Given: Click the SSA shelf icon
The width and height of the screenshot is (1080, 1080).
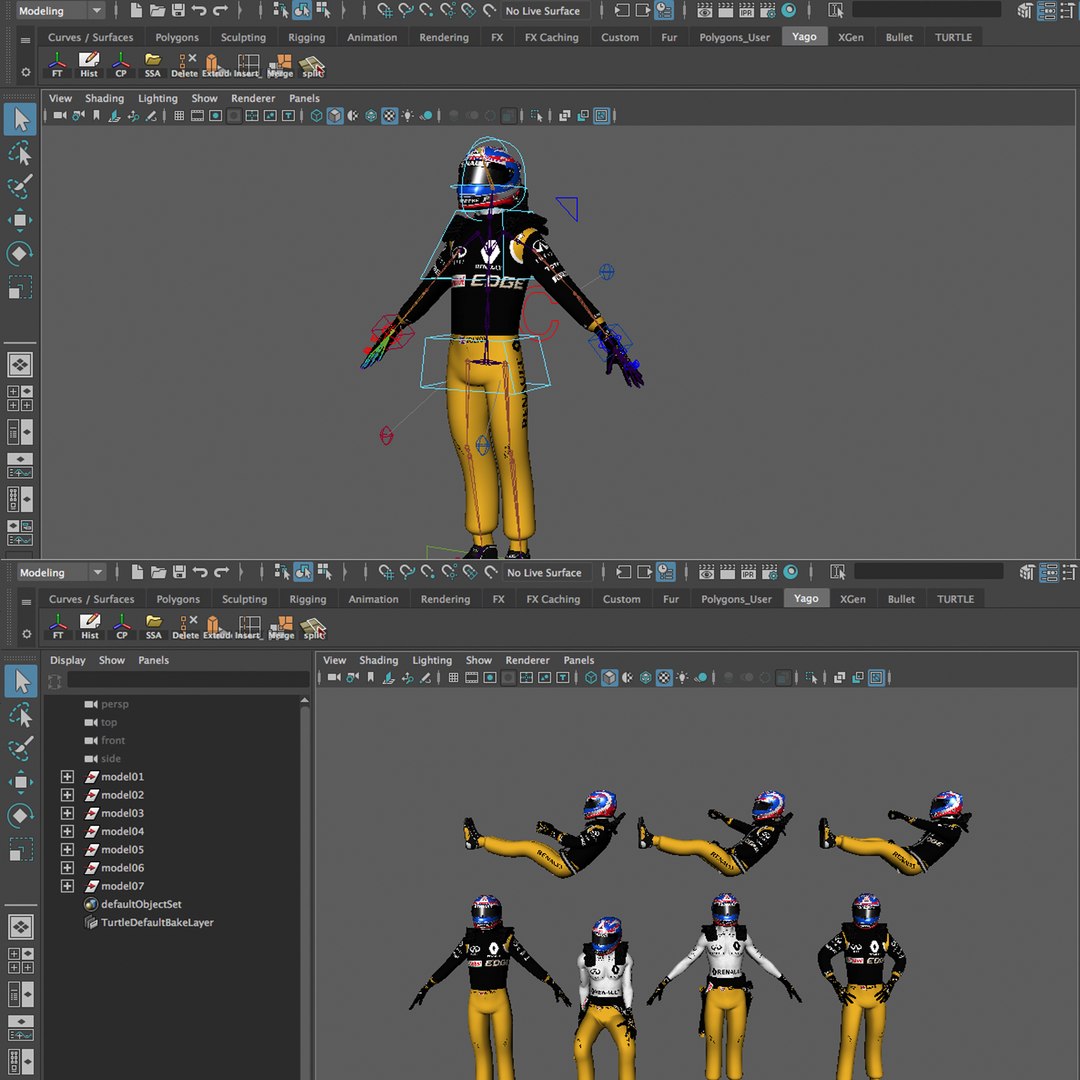Looking at the screenshot, I should coord(152,65).
